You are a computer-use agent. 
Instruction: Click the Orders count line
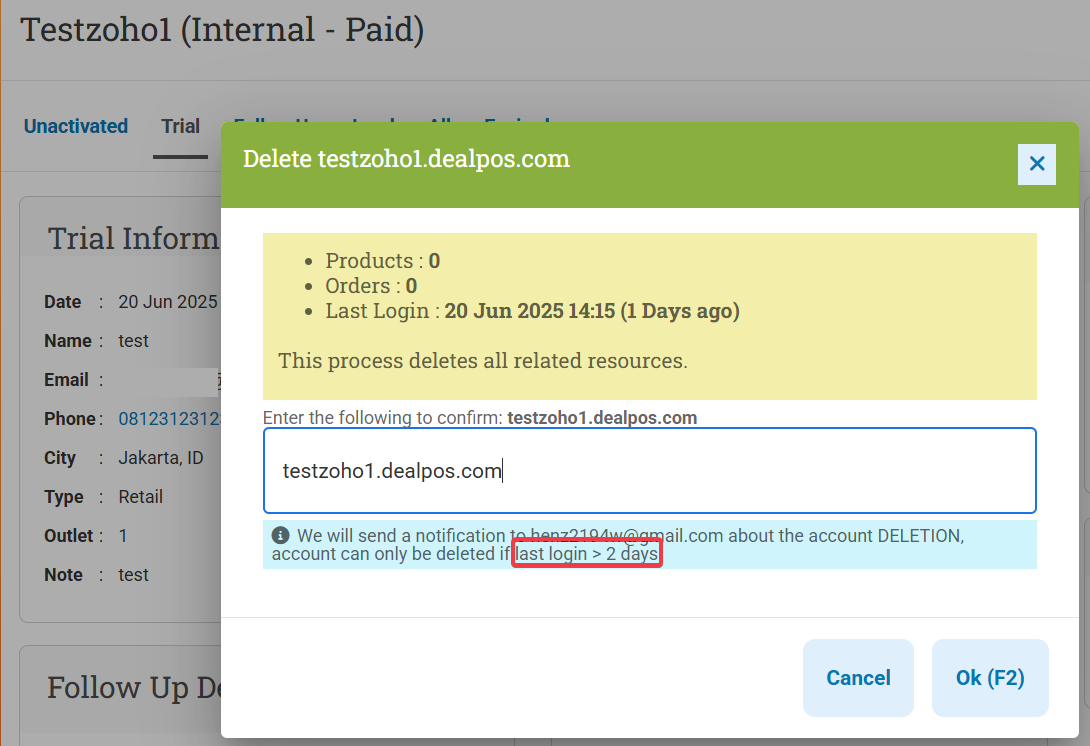[371, 286]
